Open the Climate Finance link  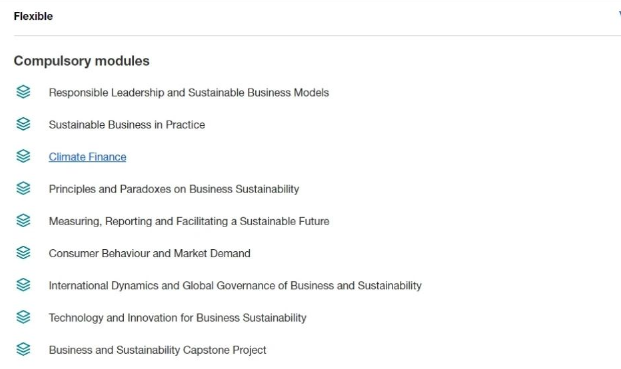point(88,157)
